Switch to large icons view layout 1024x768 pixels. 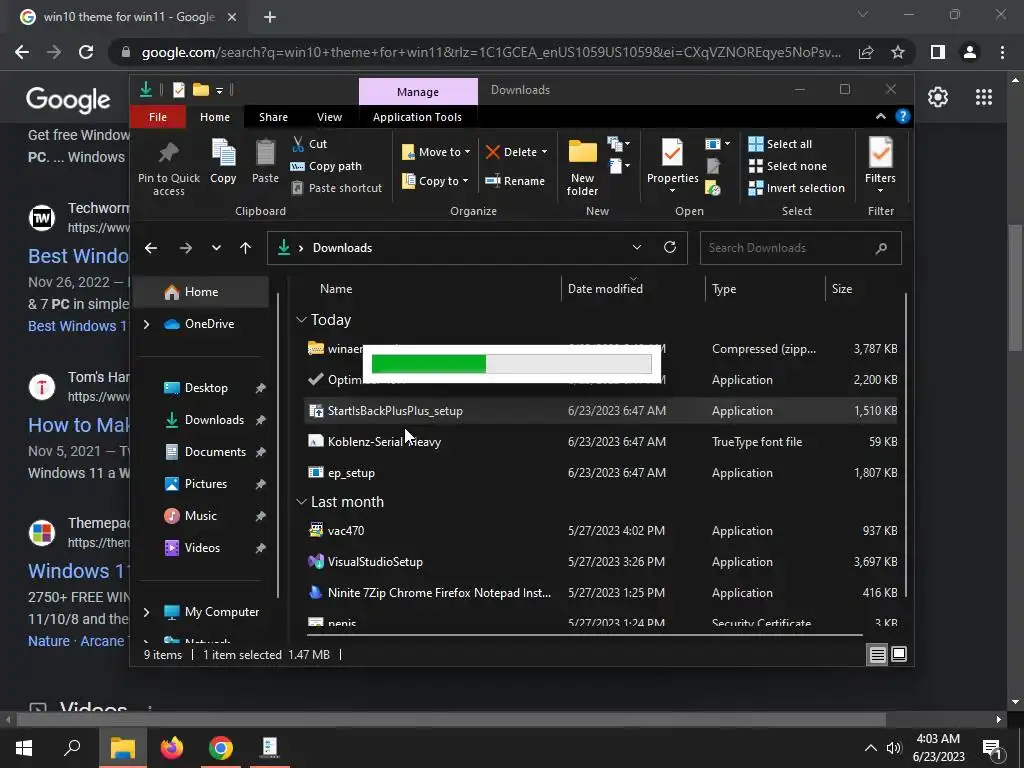click(x=899, y=654)
